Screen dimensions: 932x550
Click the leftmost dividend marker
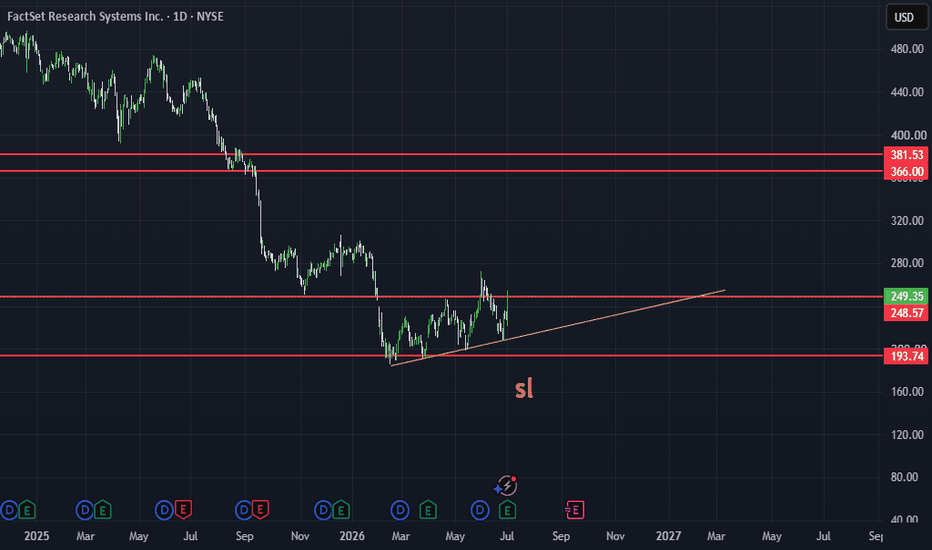(8, 510)
